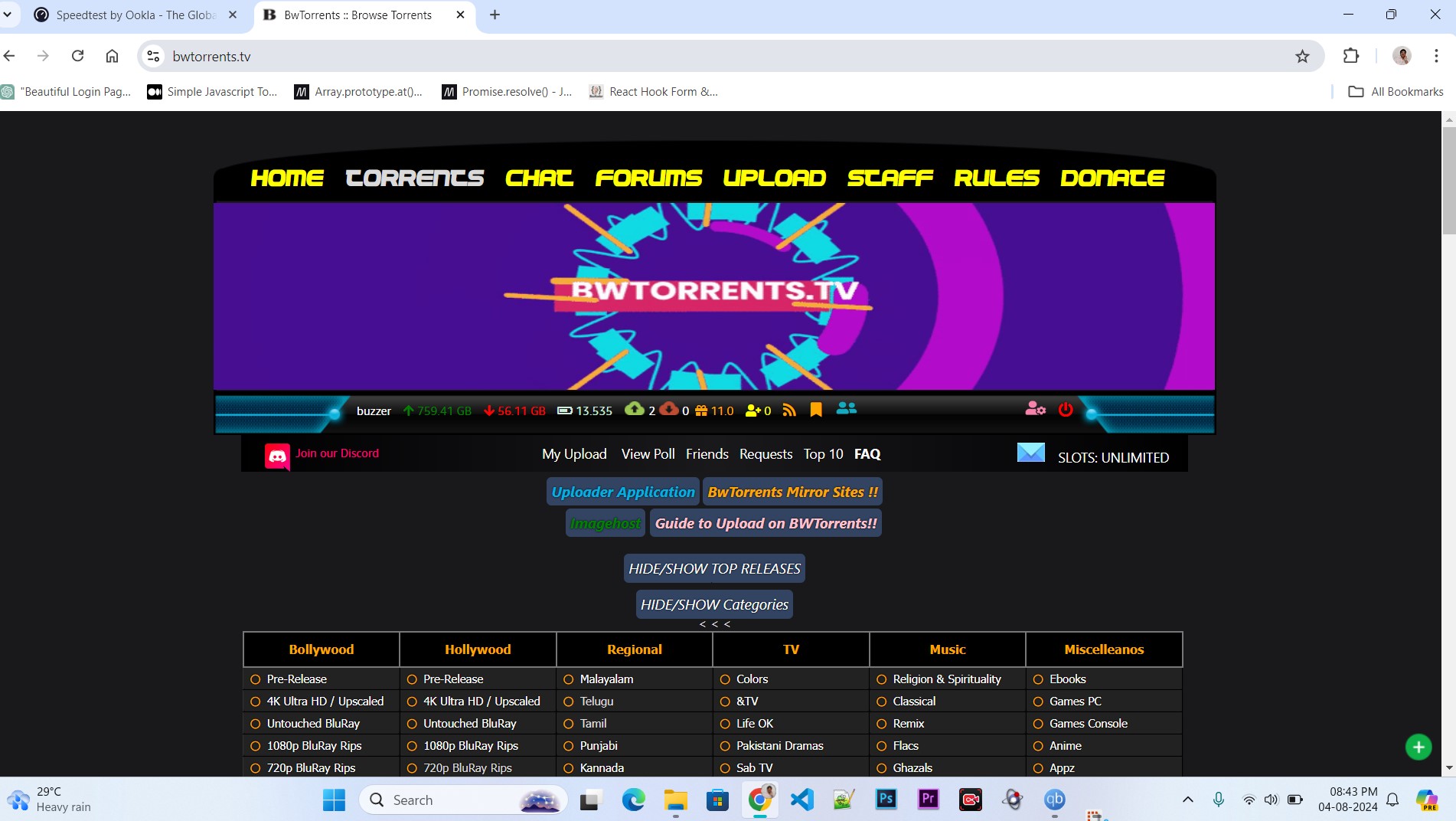Open a new browser tab
This screenshot has height=821, width=1456.
[495, 15]
